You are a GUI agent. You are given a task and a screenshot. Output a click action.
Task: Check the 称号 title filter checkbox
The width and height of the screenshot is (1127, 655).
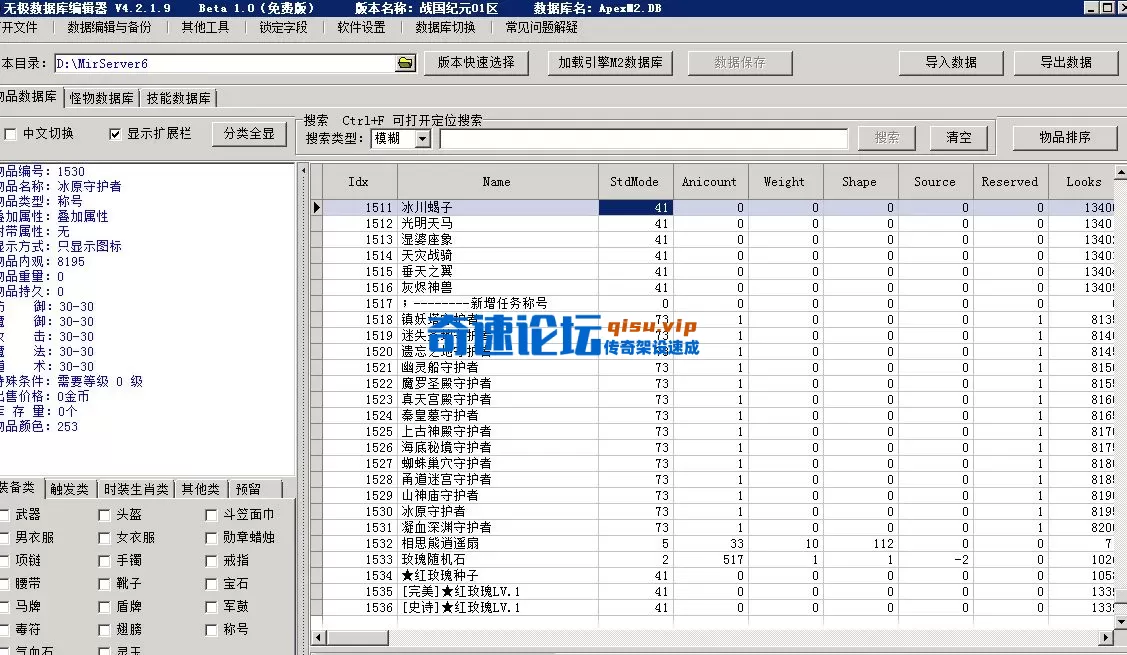(x=210, y=630)
